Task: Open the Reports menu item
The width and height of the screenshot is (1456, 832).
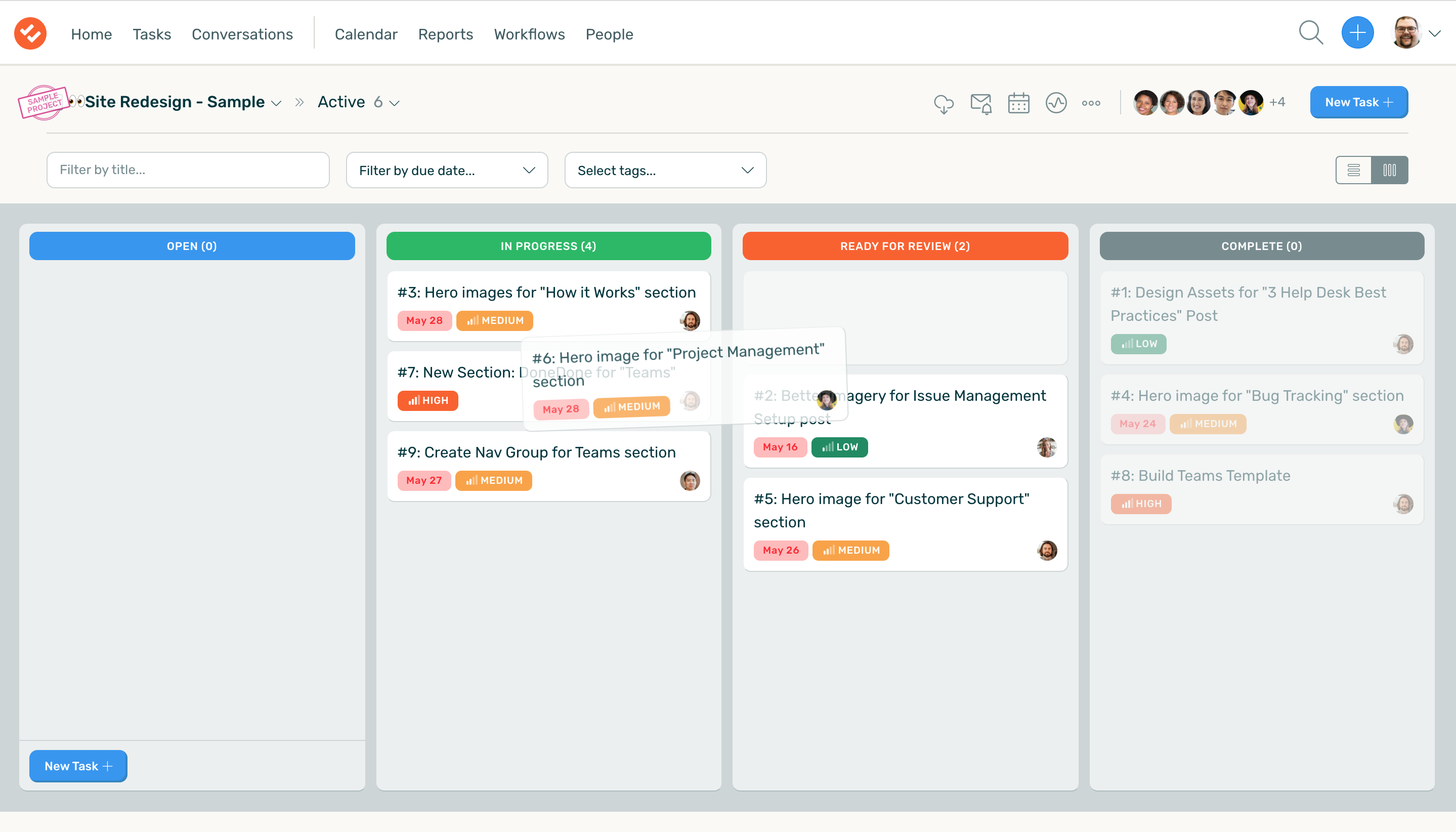Action: (445, 34)
